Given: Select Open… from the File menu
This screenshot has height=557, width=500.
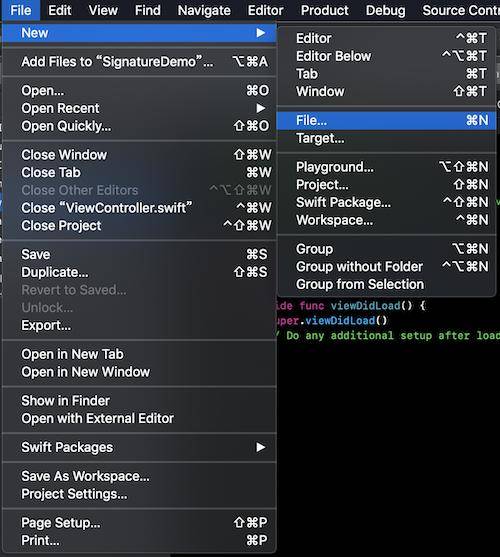Looking at the screenshot, I should pos(139,91).
